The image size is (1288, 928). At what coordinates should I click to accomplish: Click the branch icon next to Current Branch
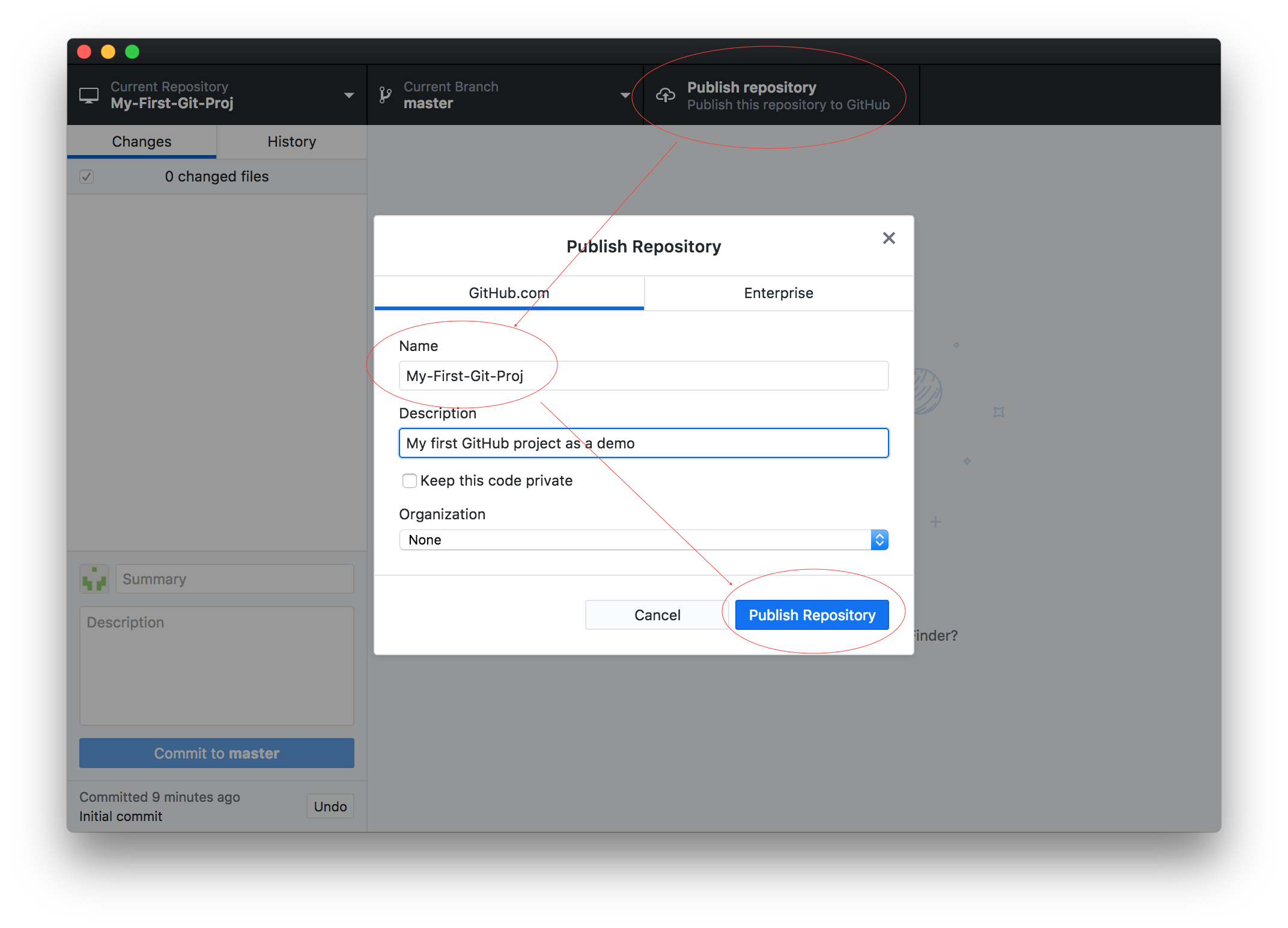point(385,95)
